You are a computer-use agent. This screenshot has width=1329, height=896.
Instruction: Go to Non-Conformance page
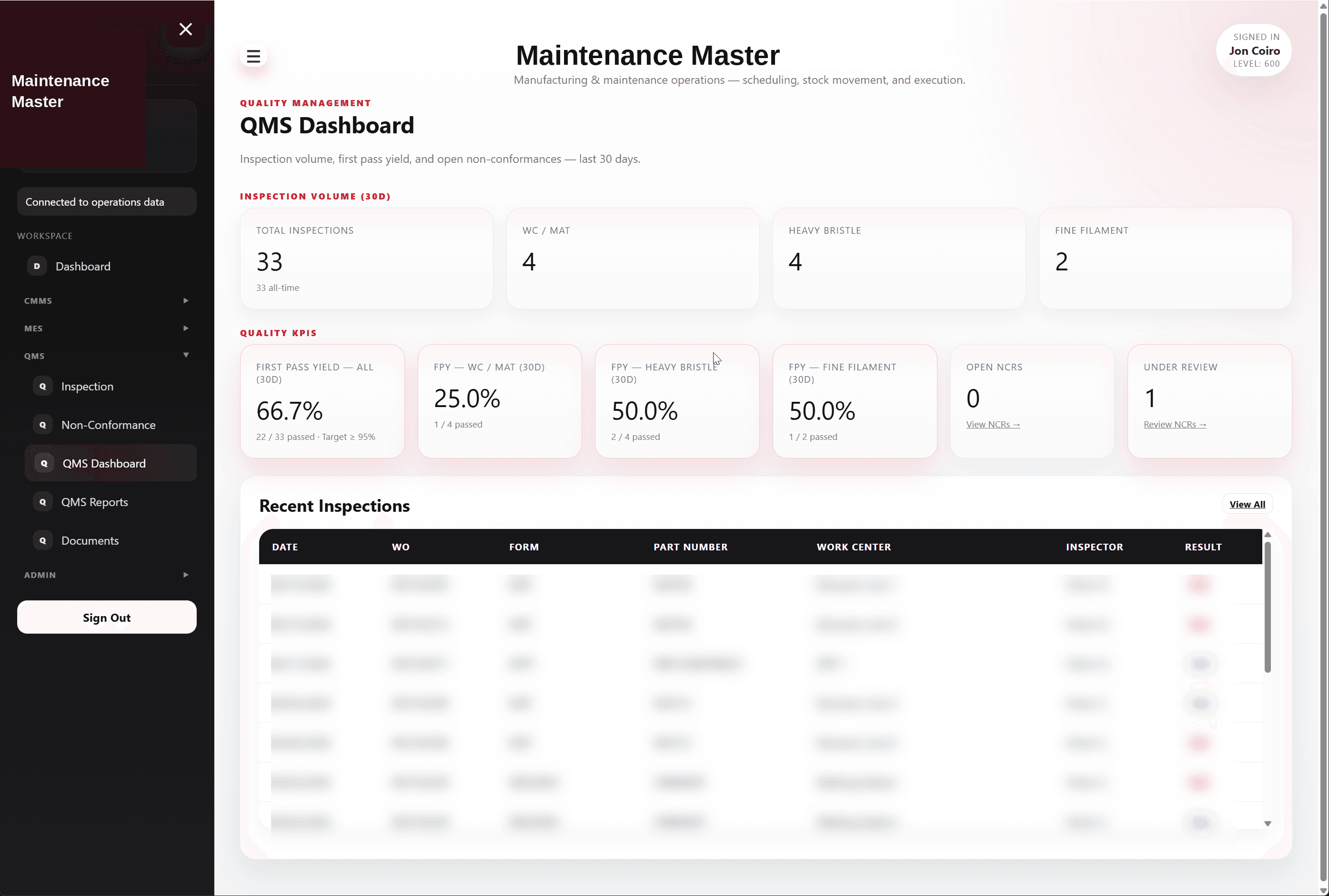111,425
